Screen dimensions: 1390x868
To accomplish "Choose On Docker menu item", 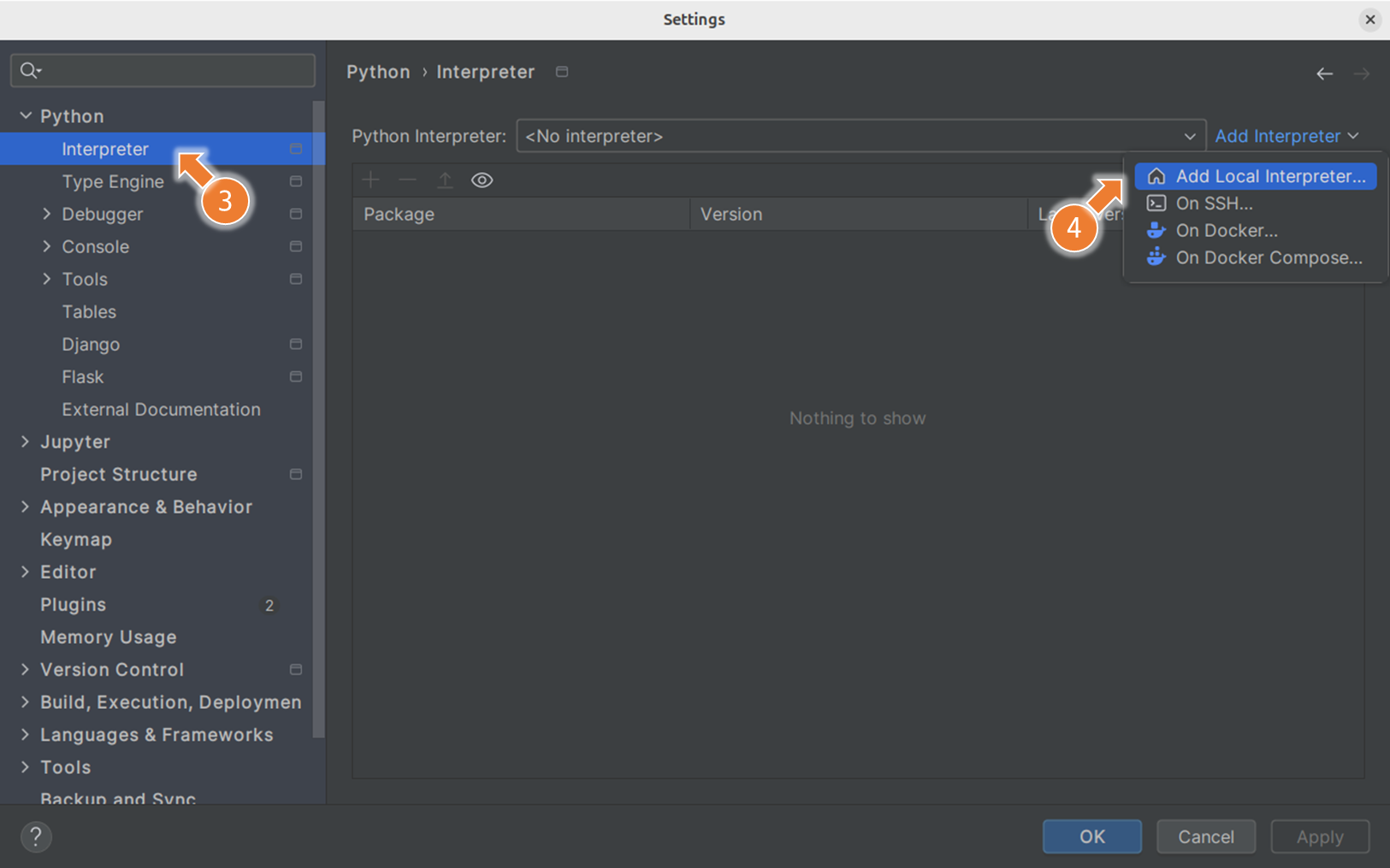I will tap(1255, 230).
